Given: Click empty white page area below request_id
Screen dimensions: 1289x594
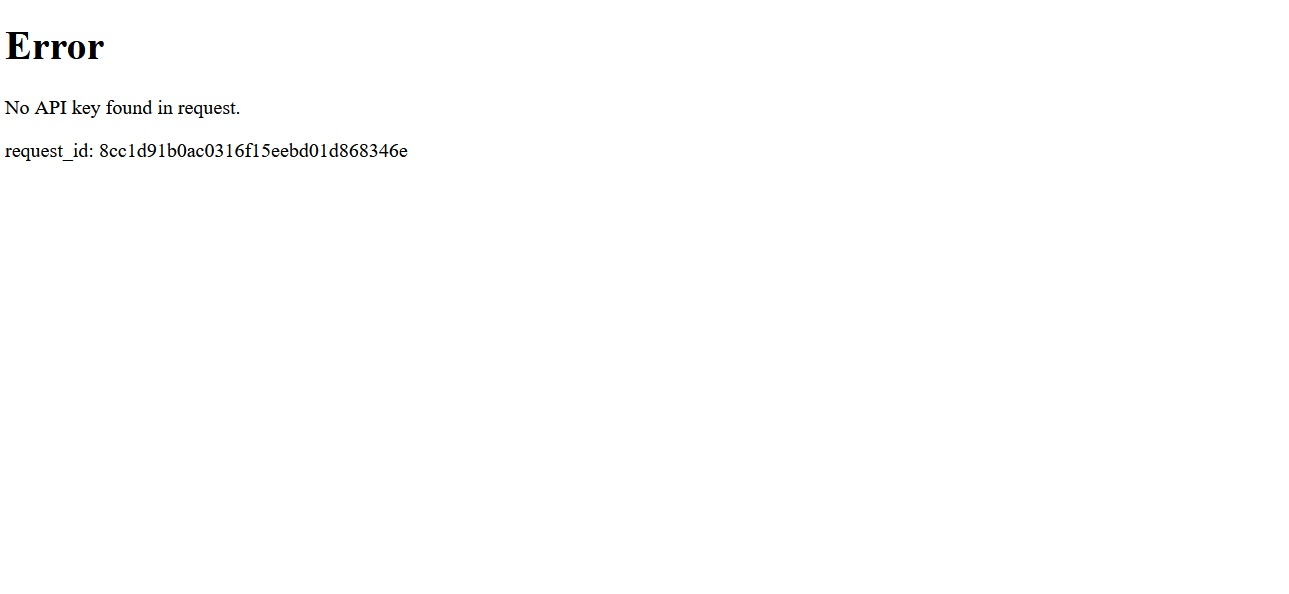Looking at the screenshot, I should pos(644,380).
